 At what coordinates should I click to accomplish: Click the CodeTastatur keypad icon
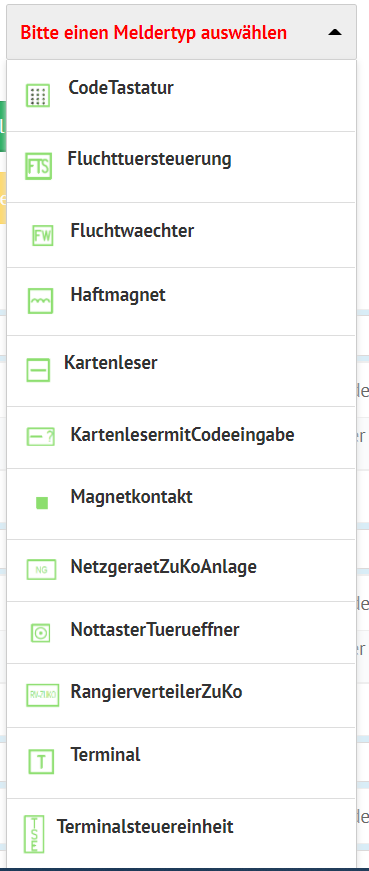tap(38, 96)
